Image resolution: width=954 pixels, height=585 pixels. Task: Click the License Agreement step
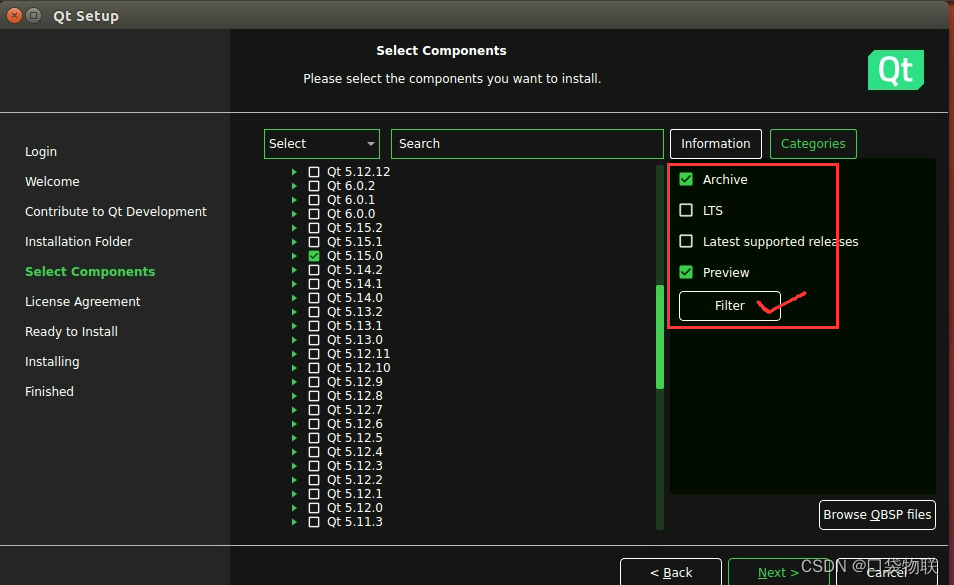click(x=83, y=302)
